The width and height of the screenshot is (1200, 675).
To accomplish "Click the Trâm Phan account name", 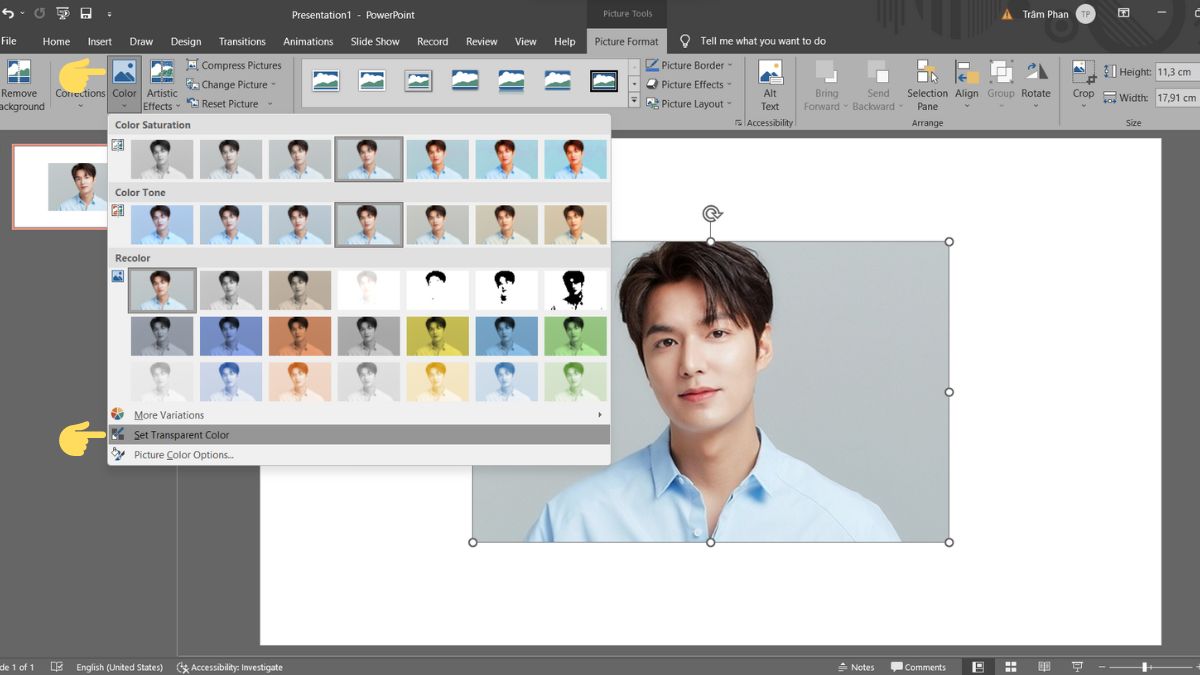I will pos(1045,14).
